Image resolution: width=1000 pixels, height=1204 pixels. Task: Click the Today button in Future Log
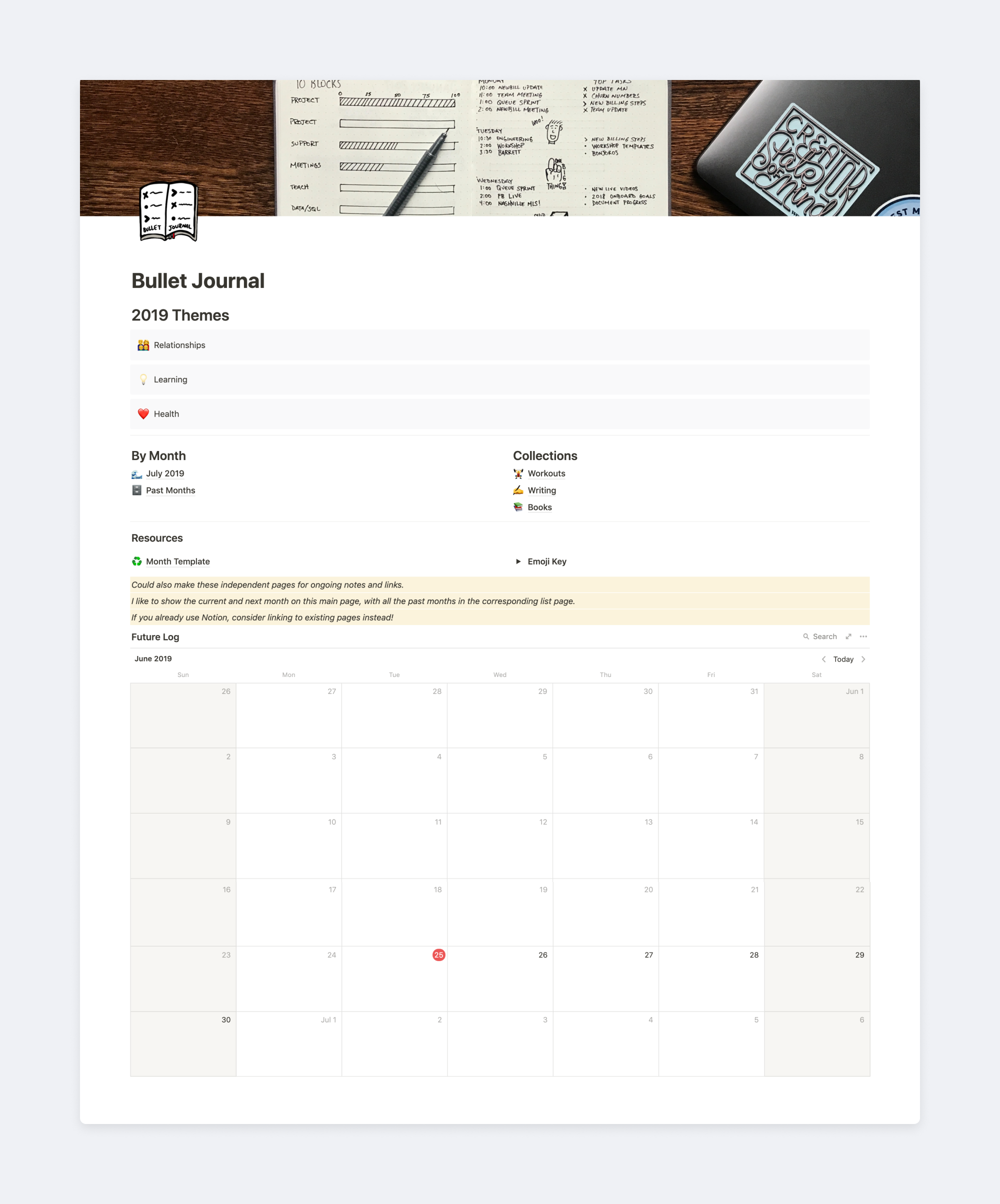click(843, 659)
